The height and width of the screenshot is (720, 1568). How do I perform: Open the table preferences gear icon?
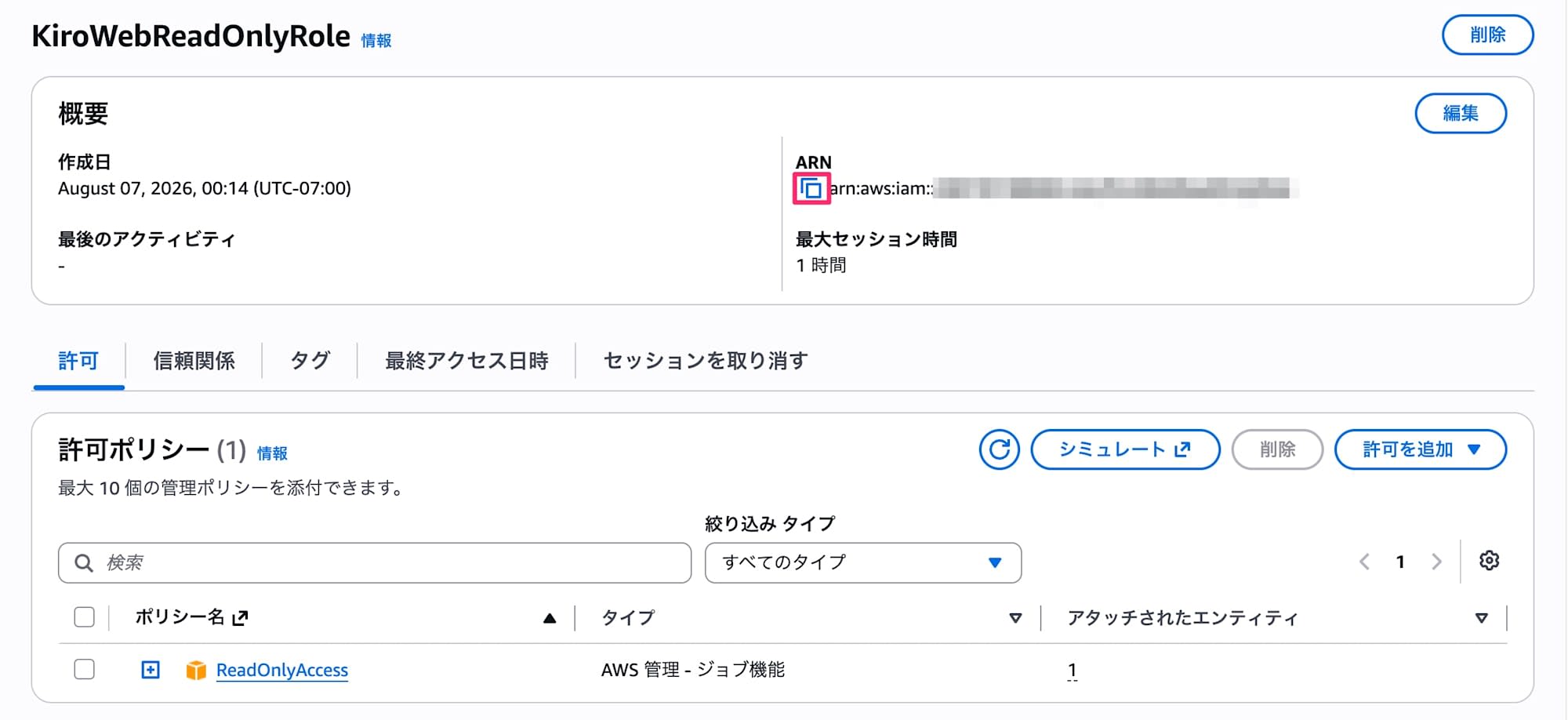[x=1489, y=561]
